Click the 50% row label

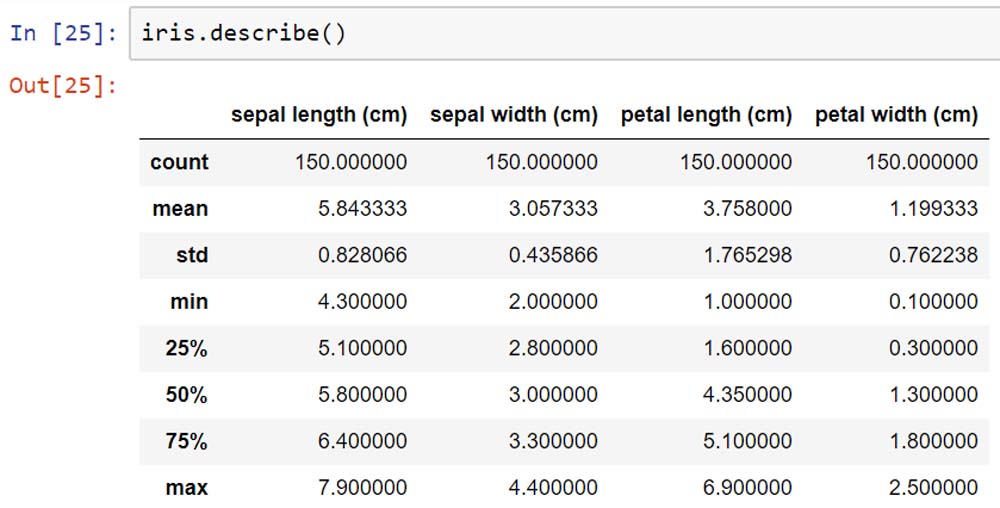tap(186, 395)
